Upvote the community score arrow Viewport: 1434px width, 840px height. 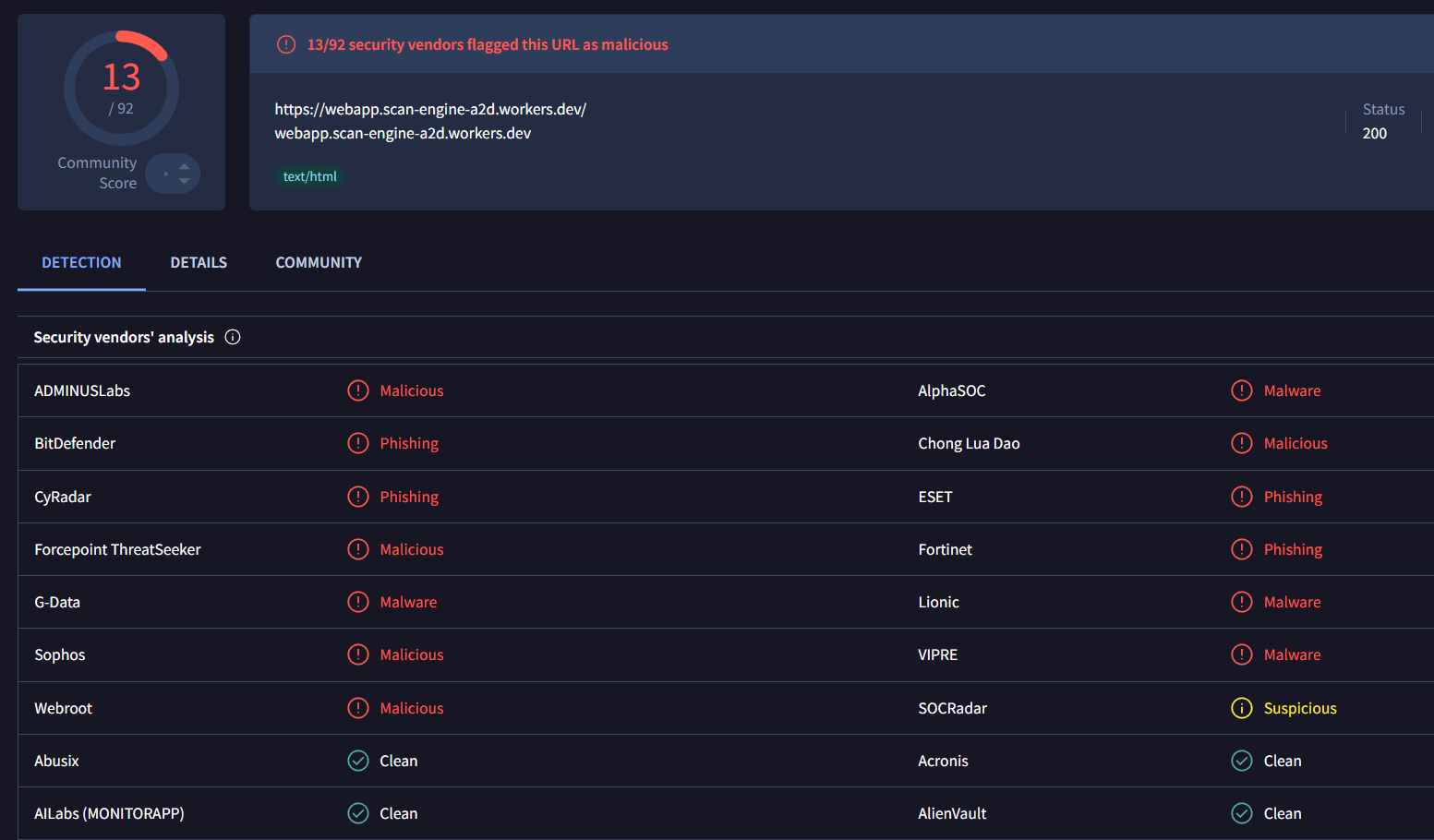[185, 166]
